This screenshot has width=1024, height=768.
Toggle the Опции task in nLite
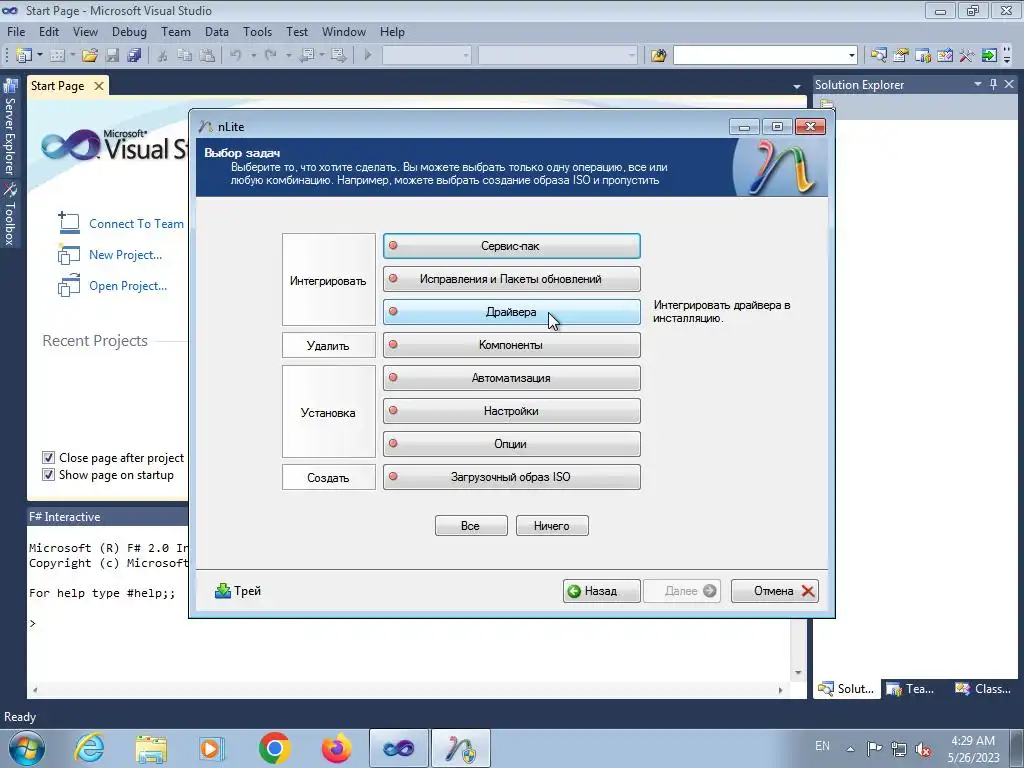[511, 443]
